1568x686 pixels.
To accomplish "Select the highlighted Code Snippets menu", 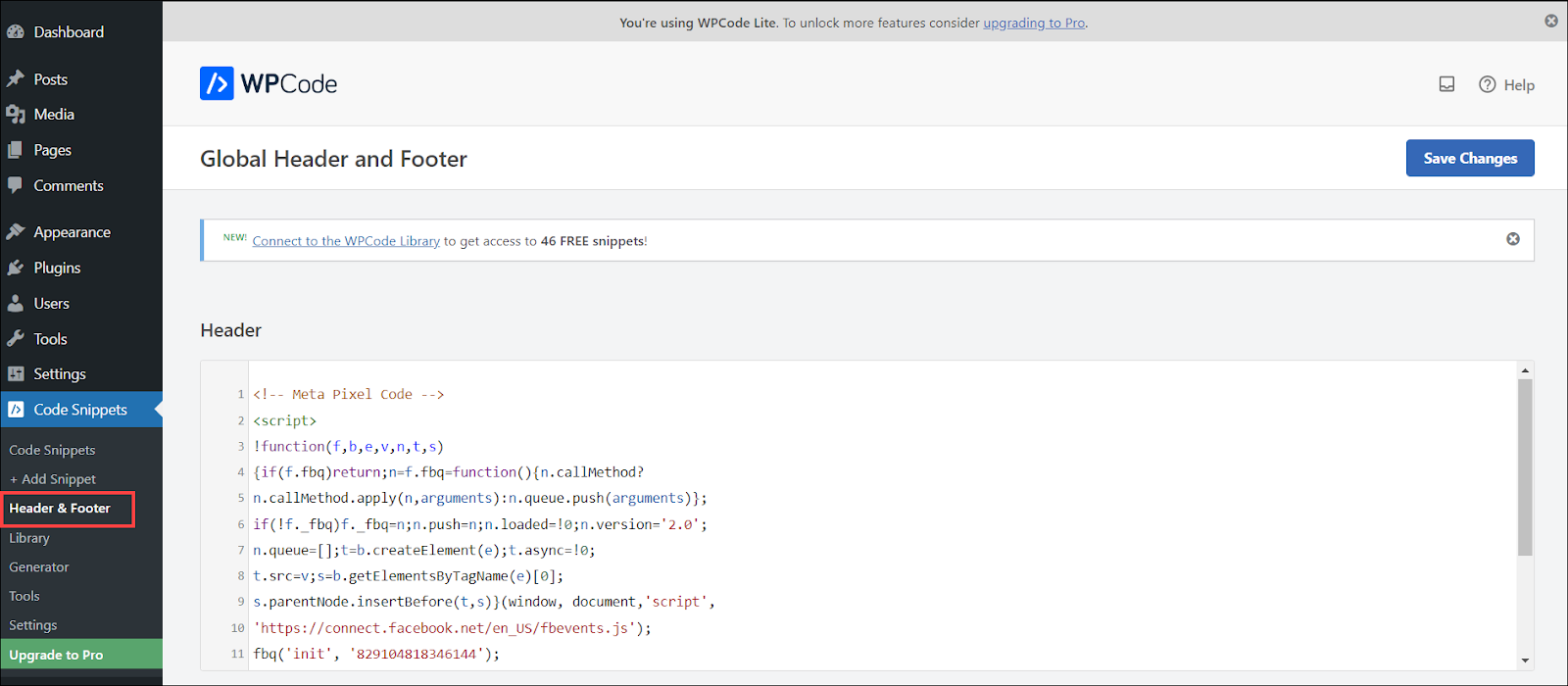I will click(x=81, y=410).
